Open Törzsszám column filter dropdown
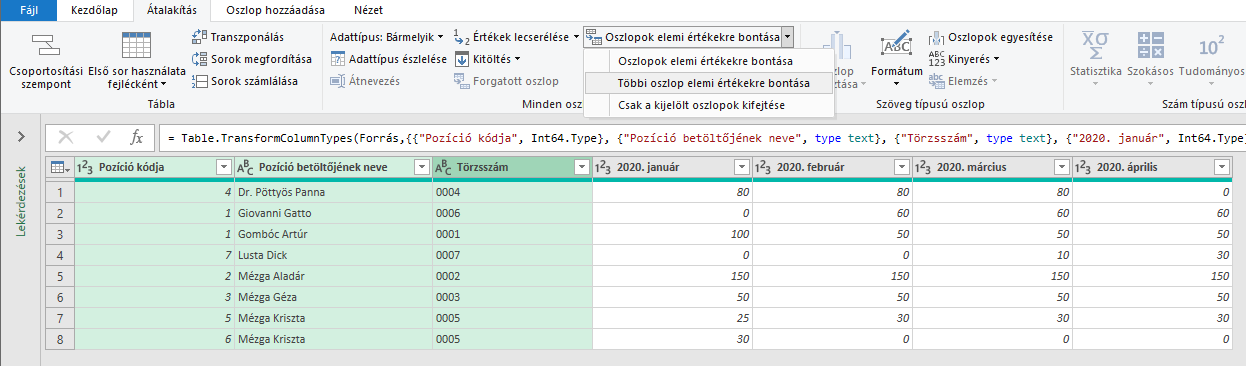 point(580,167)
